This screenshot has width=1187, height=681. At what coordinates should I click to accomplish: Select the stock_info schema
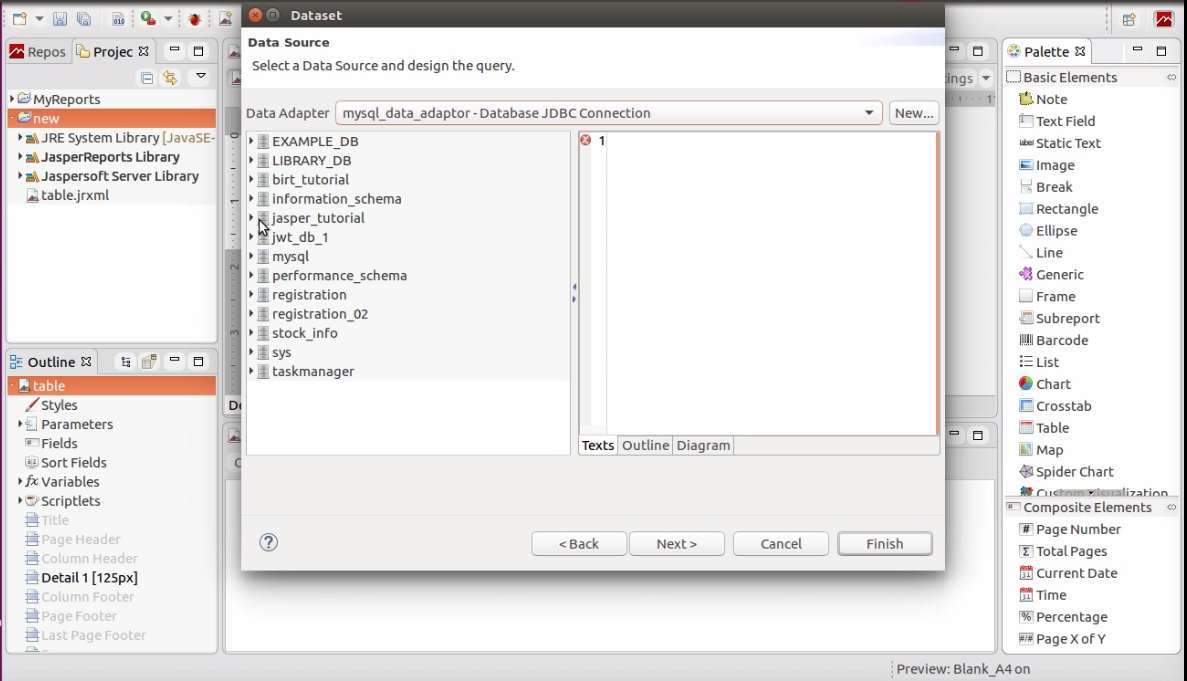(x=304, y=333)
